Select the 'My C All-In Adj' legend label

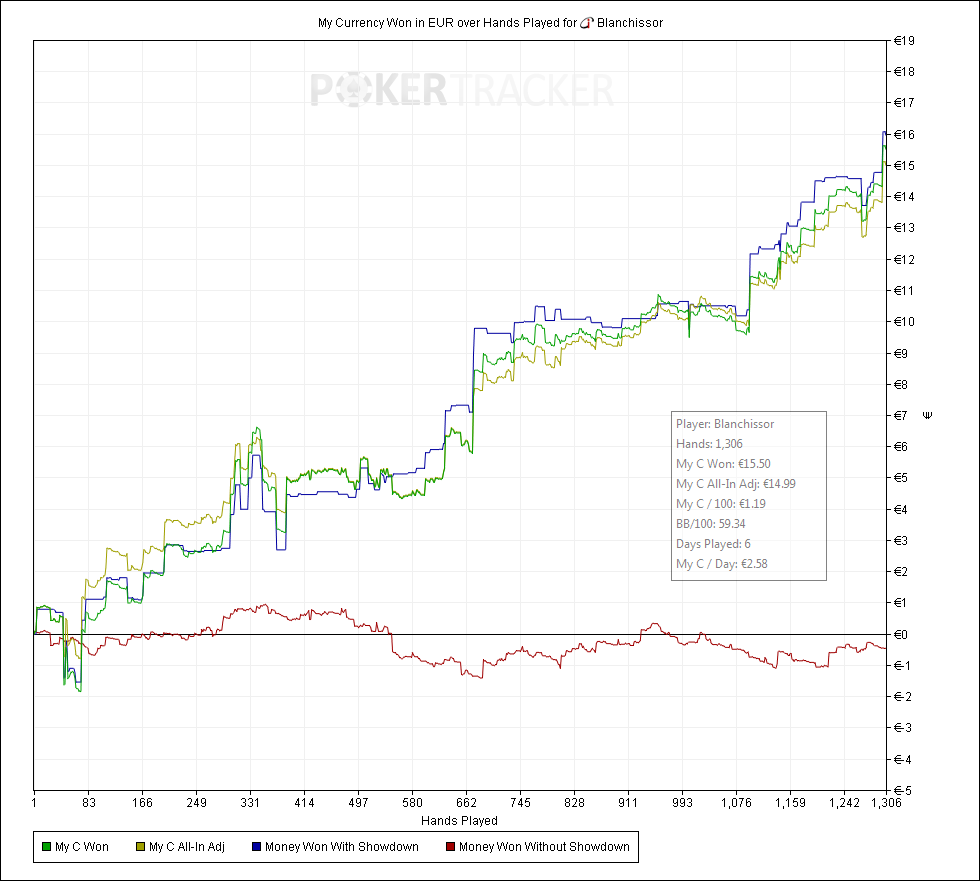click(187, 847)
